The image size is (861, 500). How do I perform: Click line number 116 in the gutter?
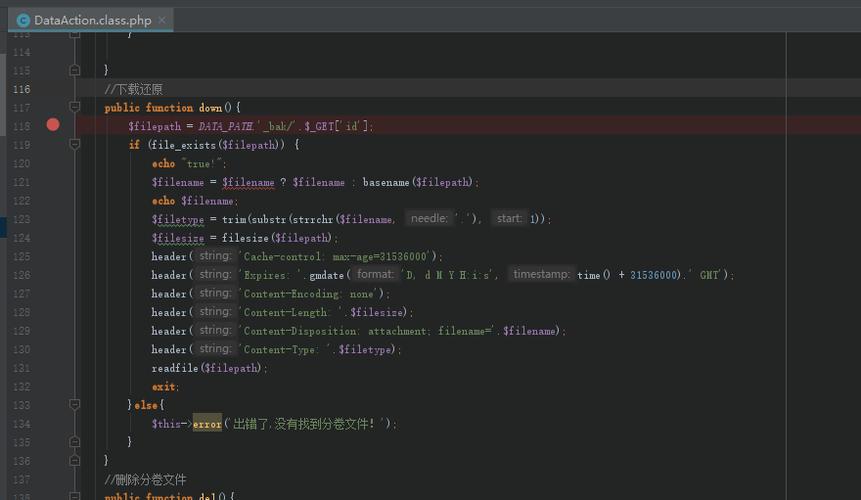point(21,89)
